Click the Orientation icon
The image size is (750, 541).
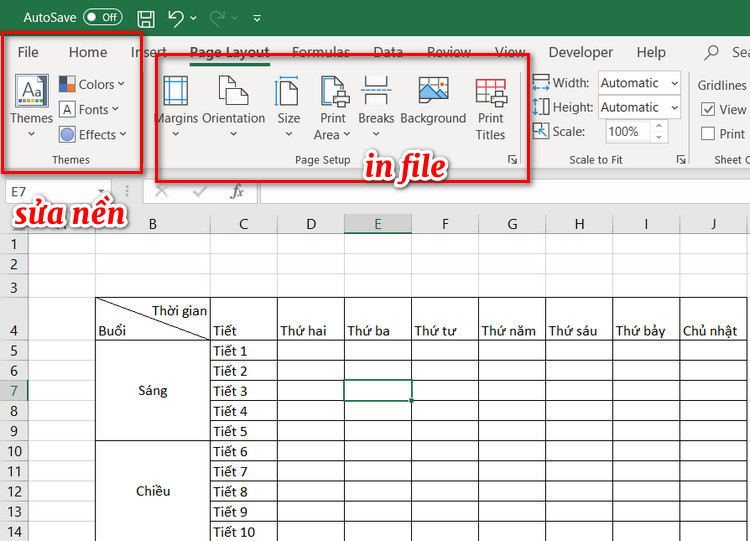(x=233, y=90)
